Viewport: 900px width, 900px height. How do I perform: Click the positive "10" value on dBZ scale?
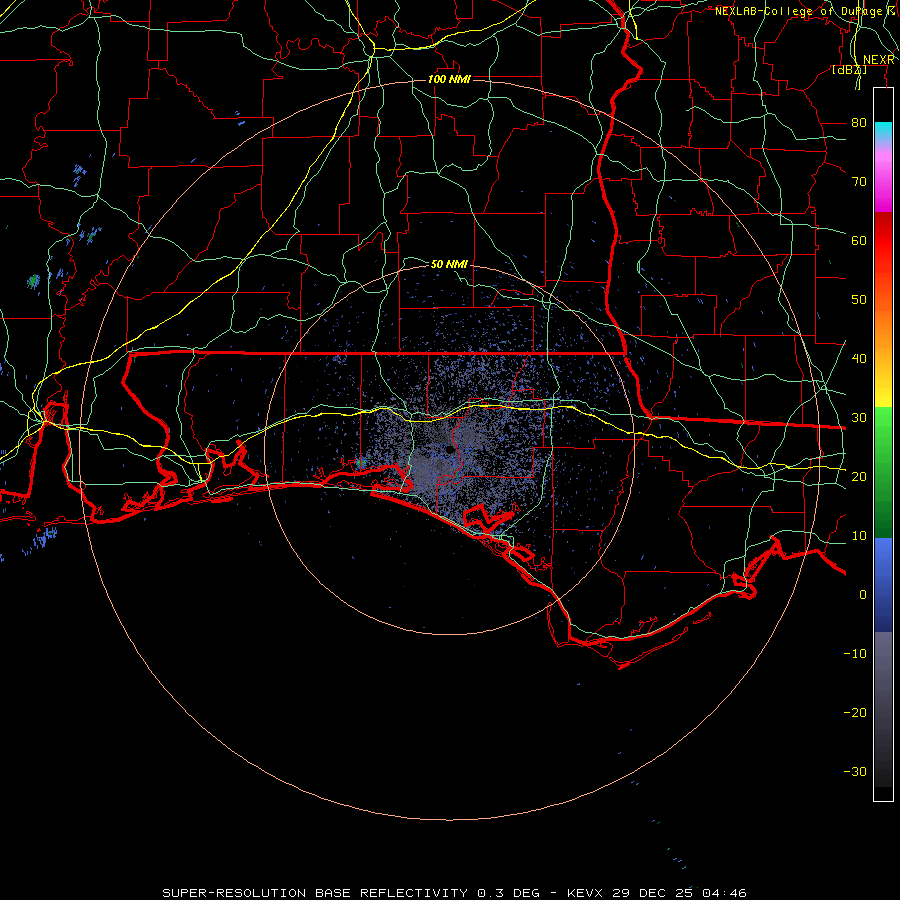click(x=859, y=536)
